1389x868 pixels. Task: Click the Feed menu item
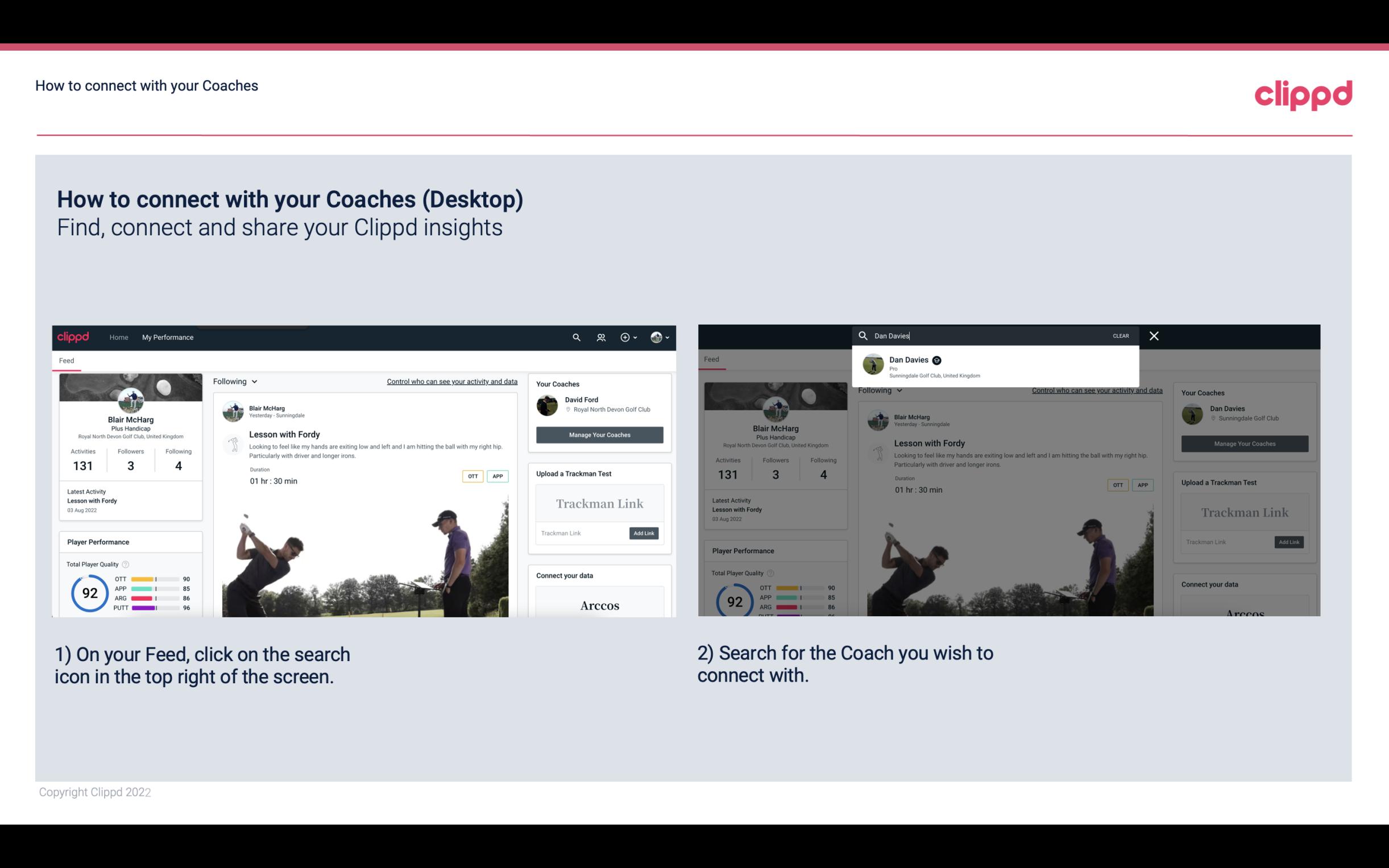[x=67, y=361]
